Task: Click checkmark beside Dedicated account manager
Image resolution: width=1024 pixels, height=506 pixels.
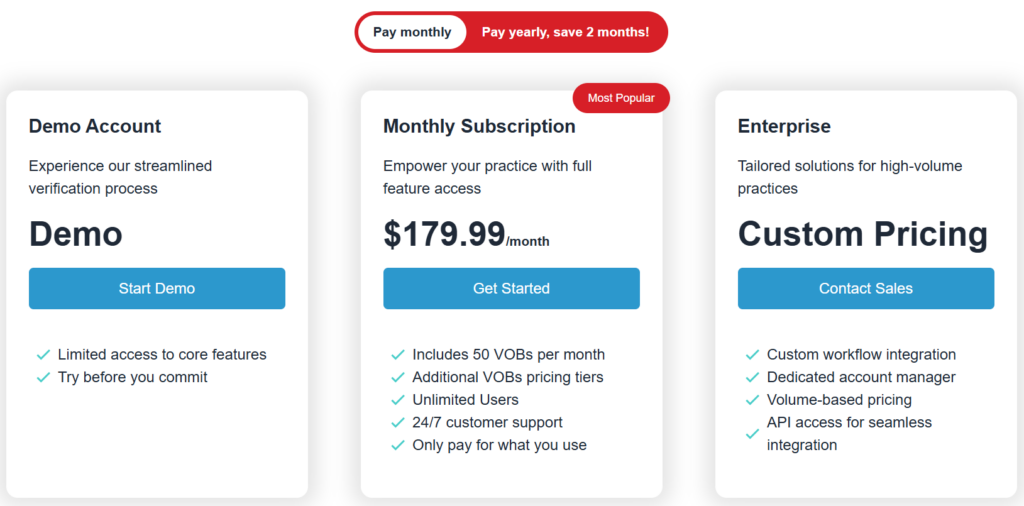Action: (x=752, y=378)
